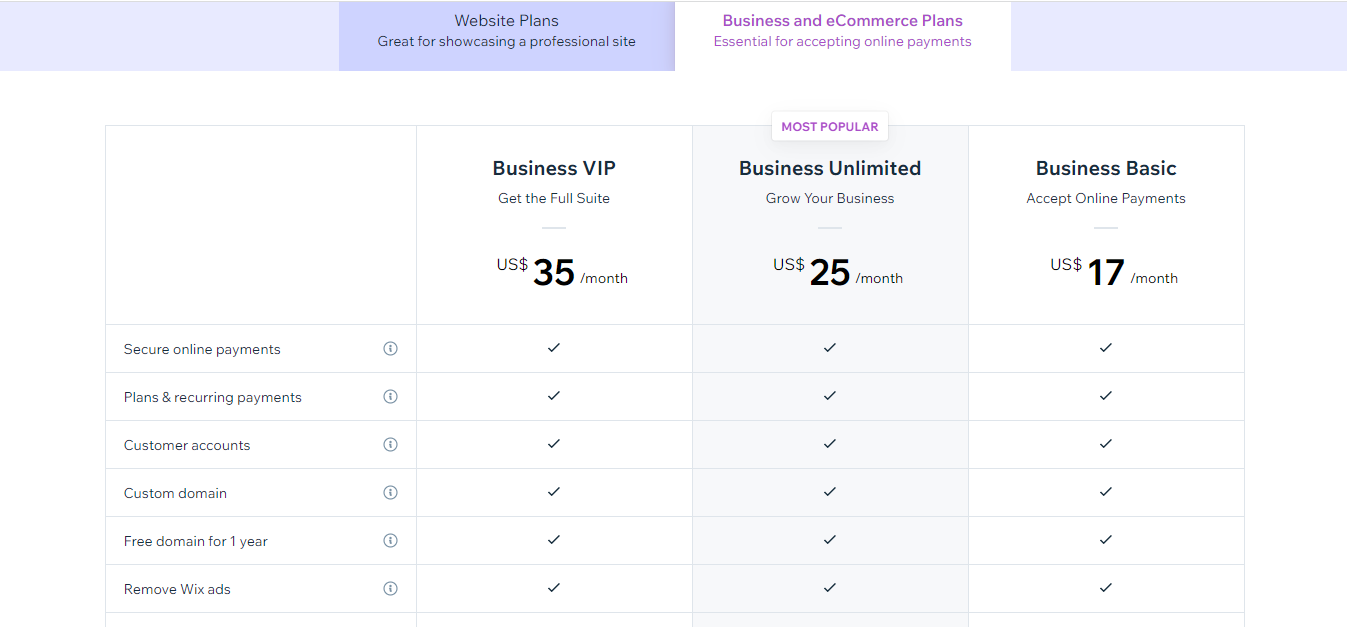Click the Most Popular badge
Viewport: 1347px width, 627px height.
pyautogui.click(x=830, y=127)
